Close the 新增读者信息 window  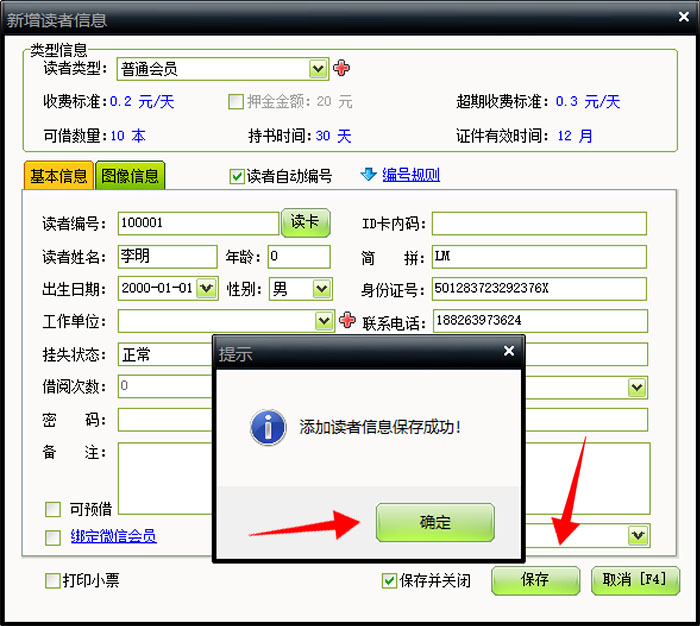[683, 17]
